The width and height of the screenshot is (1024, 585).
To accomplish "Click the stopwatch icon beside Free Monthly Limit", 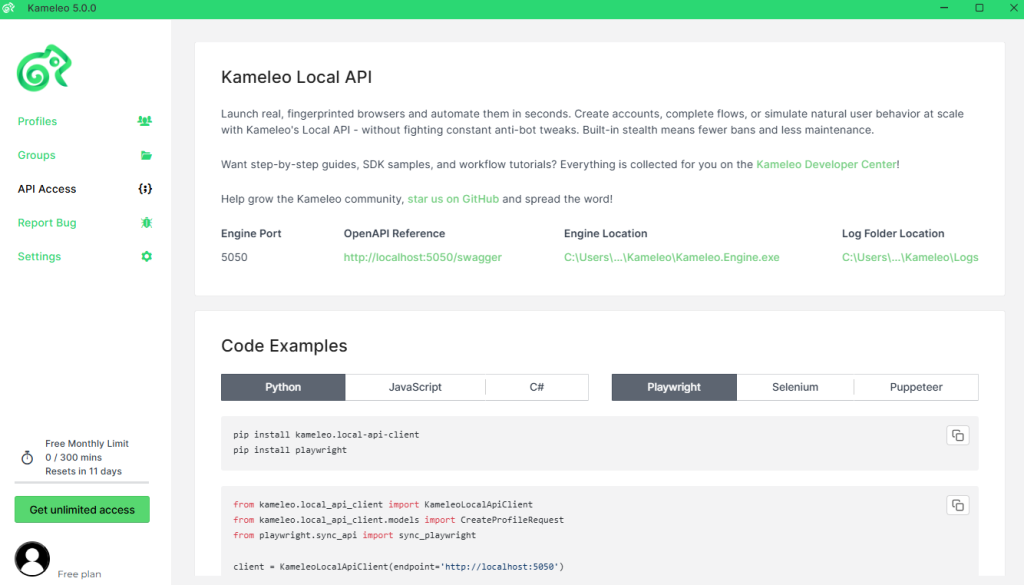I will [x=27, y=457].
